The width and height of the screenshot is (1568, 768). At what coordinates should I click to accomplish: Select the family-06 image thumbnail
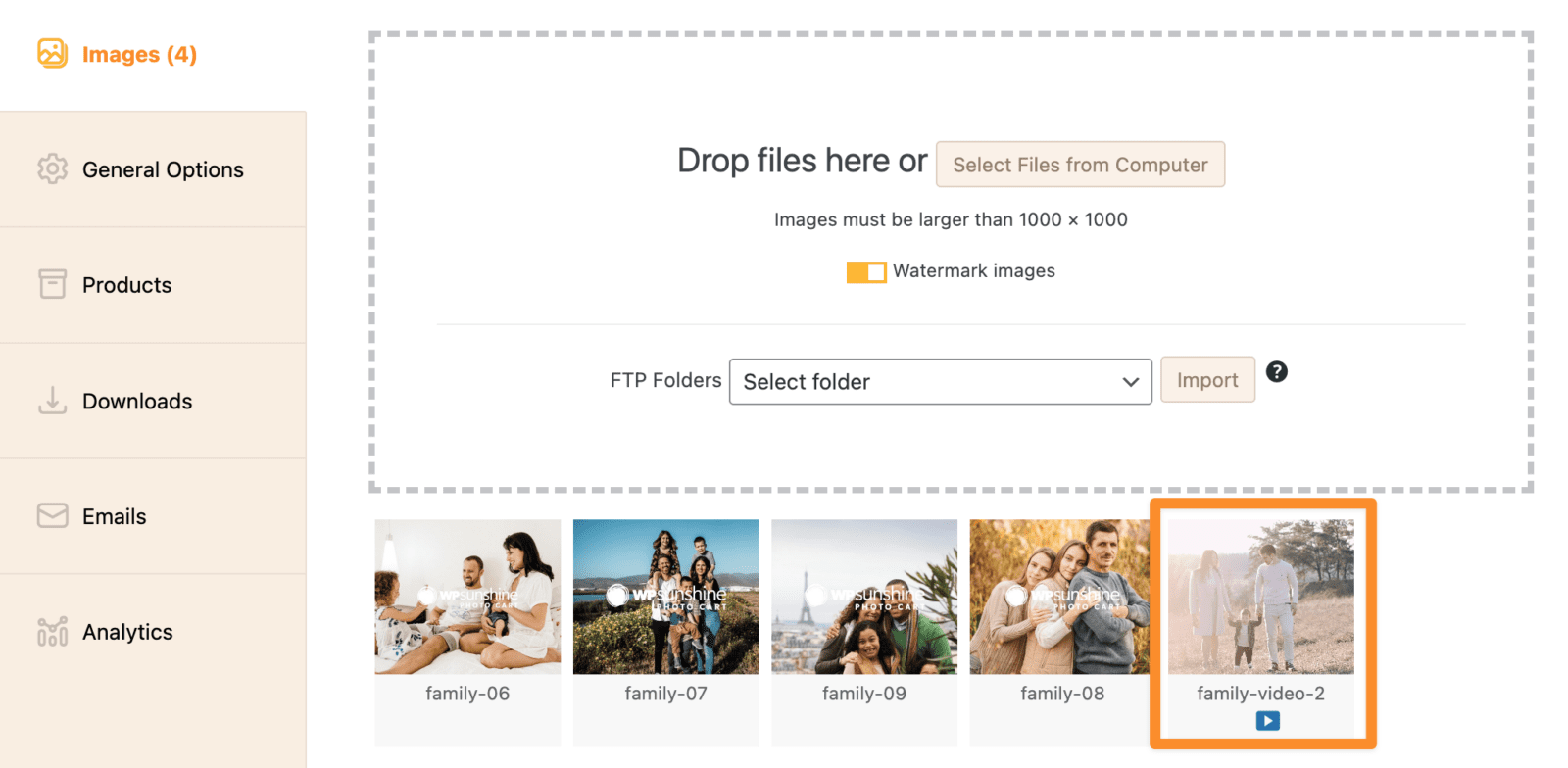(467, 597)
